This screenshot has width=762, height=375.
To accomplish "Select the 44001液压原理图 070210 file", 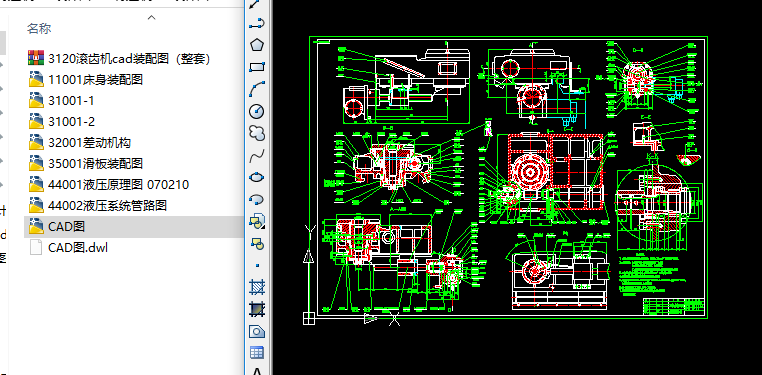I will pyautogui.click(x=109, y=185).
